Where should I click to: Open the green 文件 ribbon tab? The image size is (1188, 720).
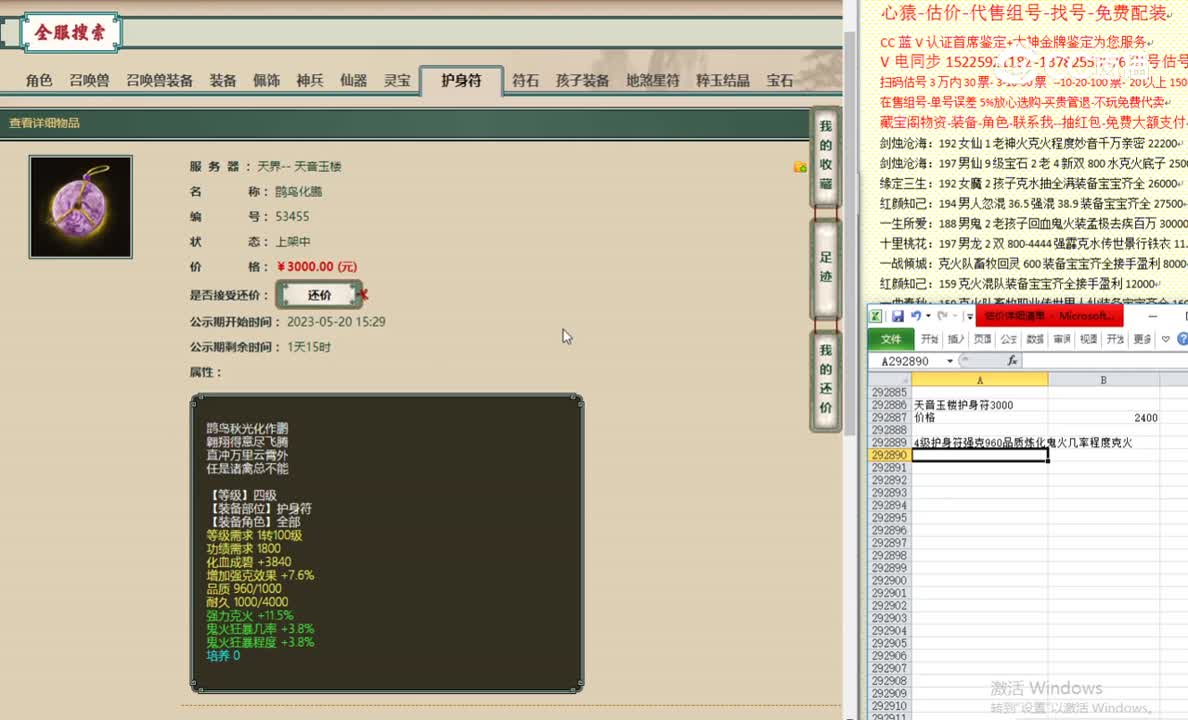click(890, 340)
